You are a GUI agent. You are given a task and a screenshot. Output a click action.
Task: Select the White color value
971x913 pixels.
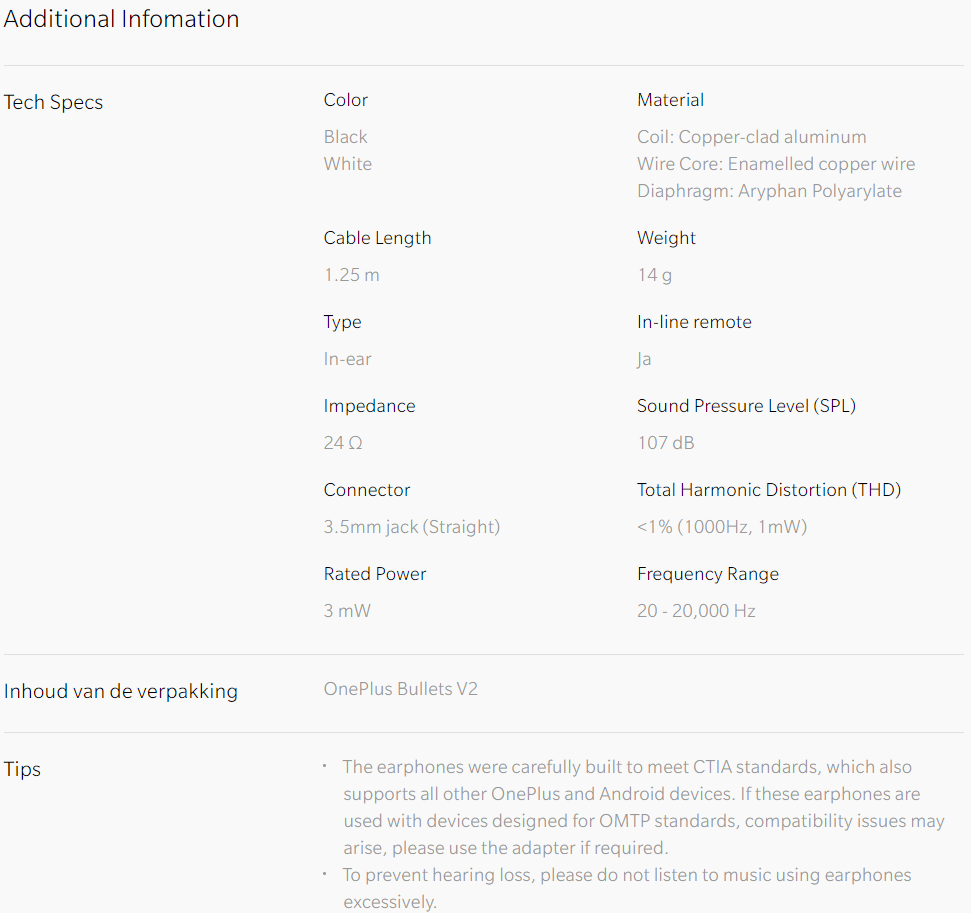(x=347, y=164)
